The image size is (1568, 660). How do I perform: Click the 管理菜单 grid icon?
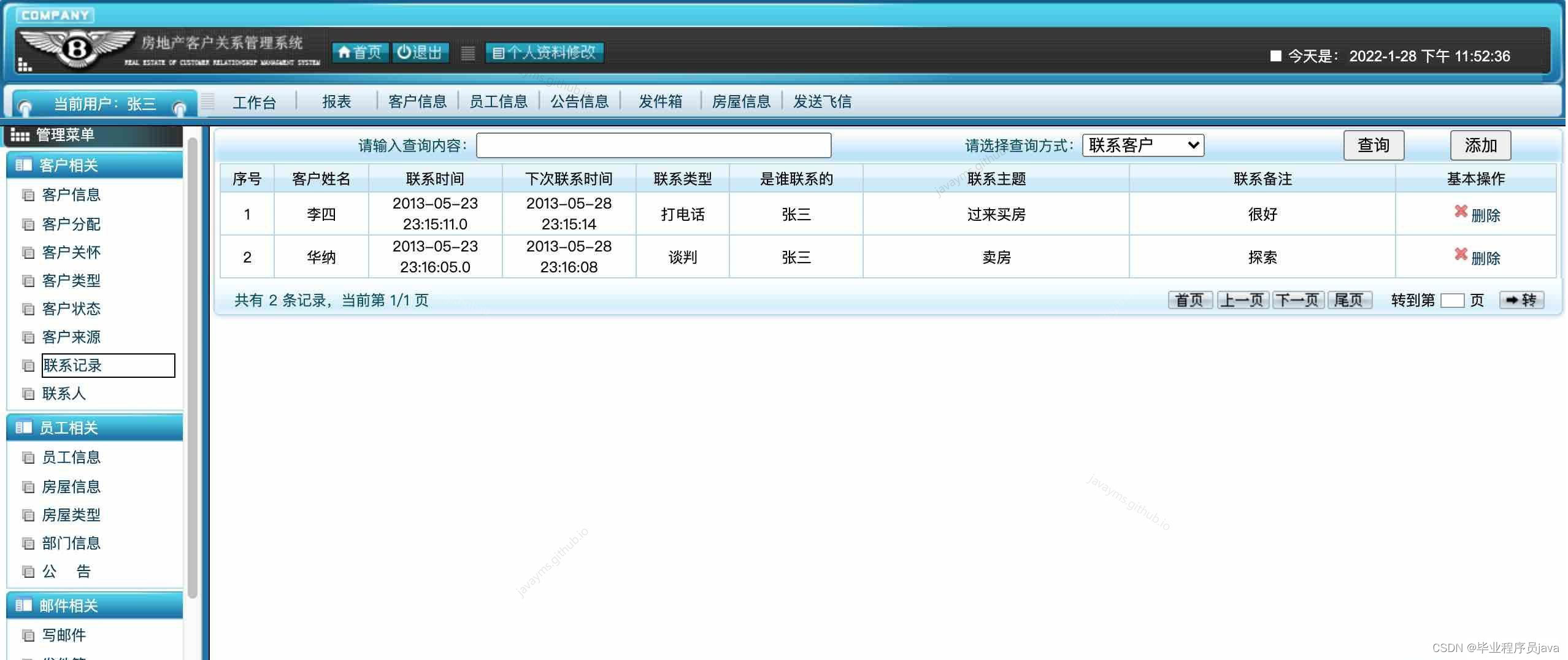[x=20, y=135]
